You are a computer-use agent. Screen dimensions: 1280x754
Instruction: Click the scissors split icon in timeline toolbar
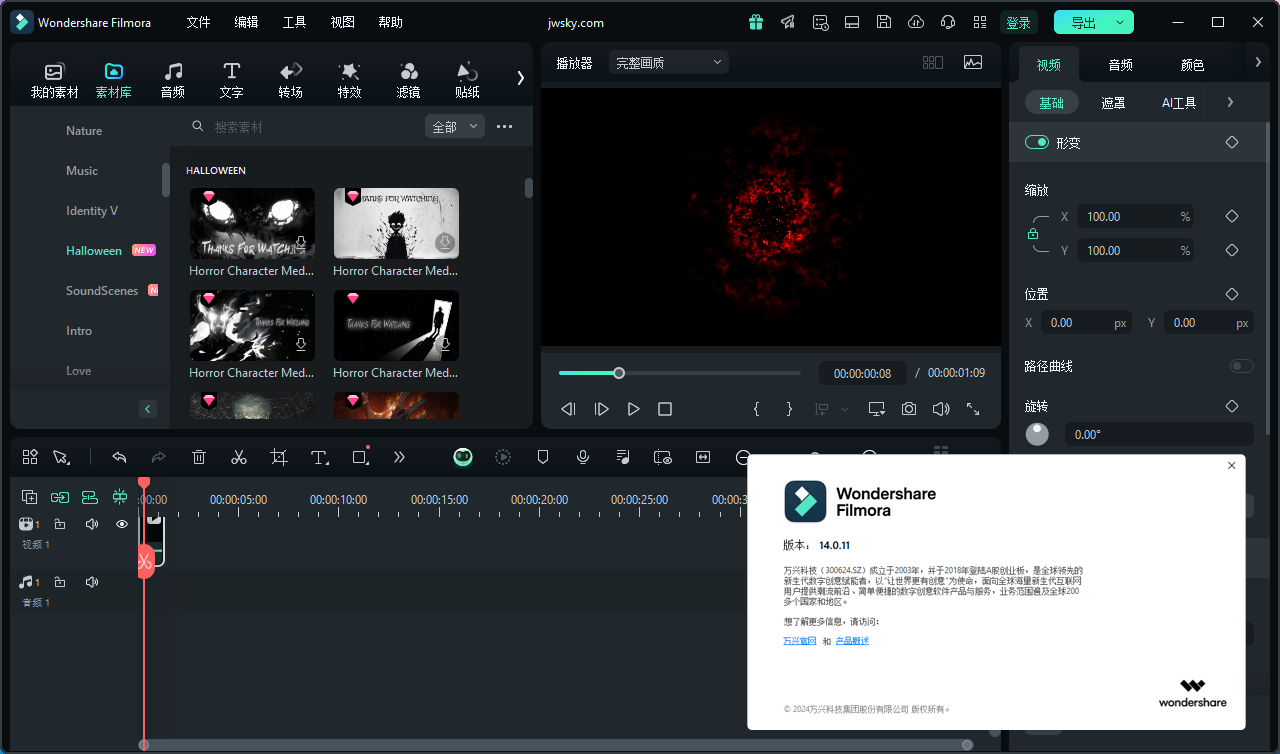(239, 457)
